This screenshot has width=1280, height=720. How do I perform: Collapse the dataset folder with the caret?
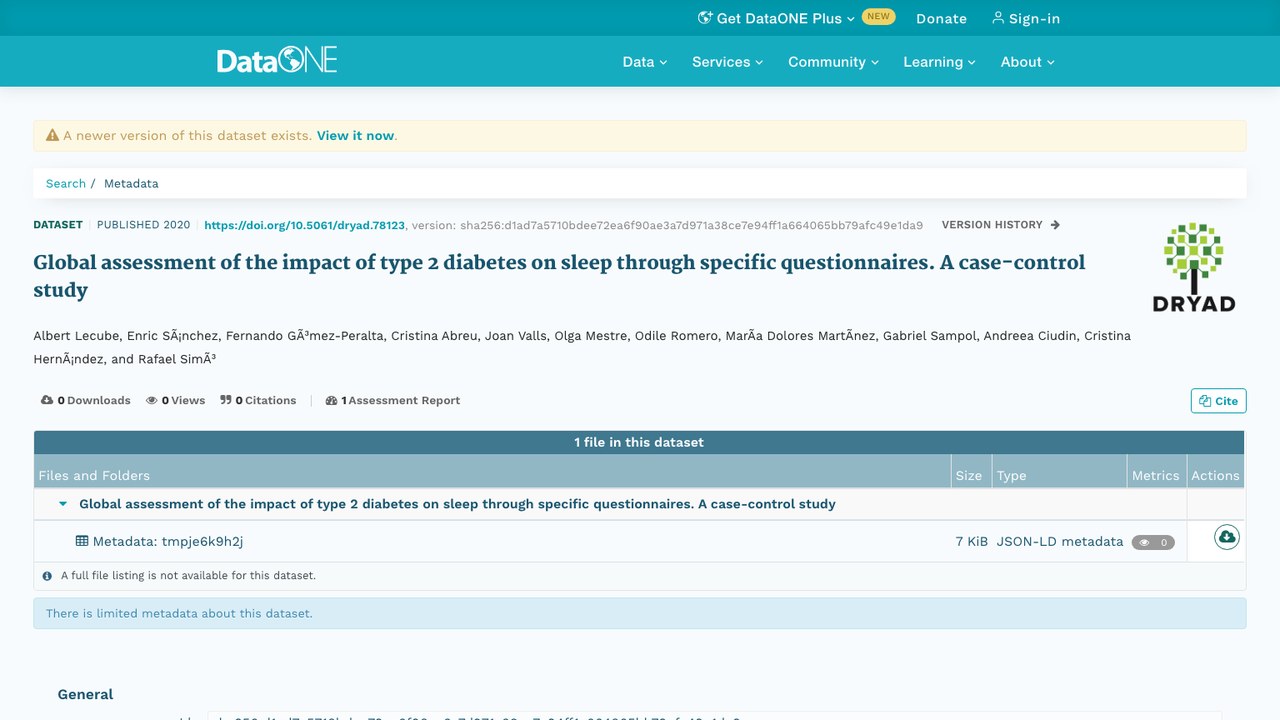point(63,504)
